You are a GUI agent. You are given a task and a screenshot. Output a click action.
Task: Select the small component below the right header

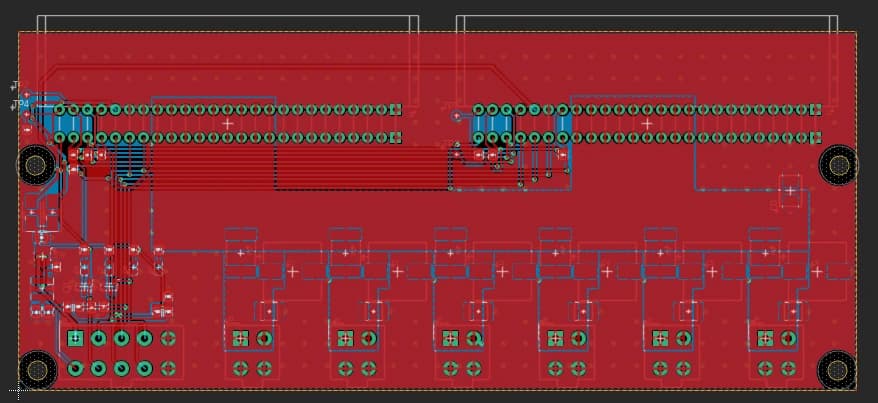[x=790, y=191]
